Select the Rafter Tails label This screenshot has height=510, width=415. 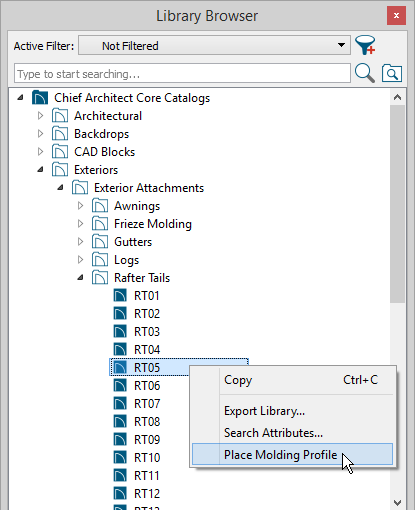click(x=142, y=278)
